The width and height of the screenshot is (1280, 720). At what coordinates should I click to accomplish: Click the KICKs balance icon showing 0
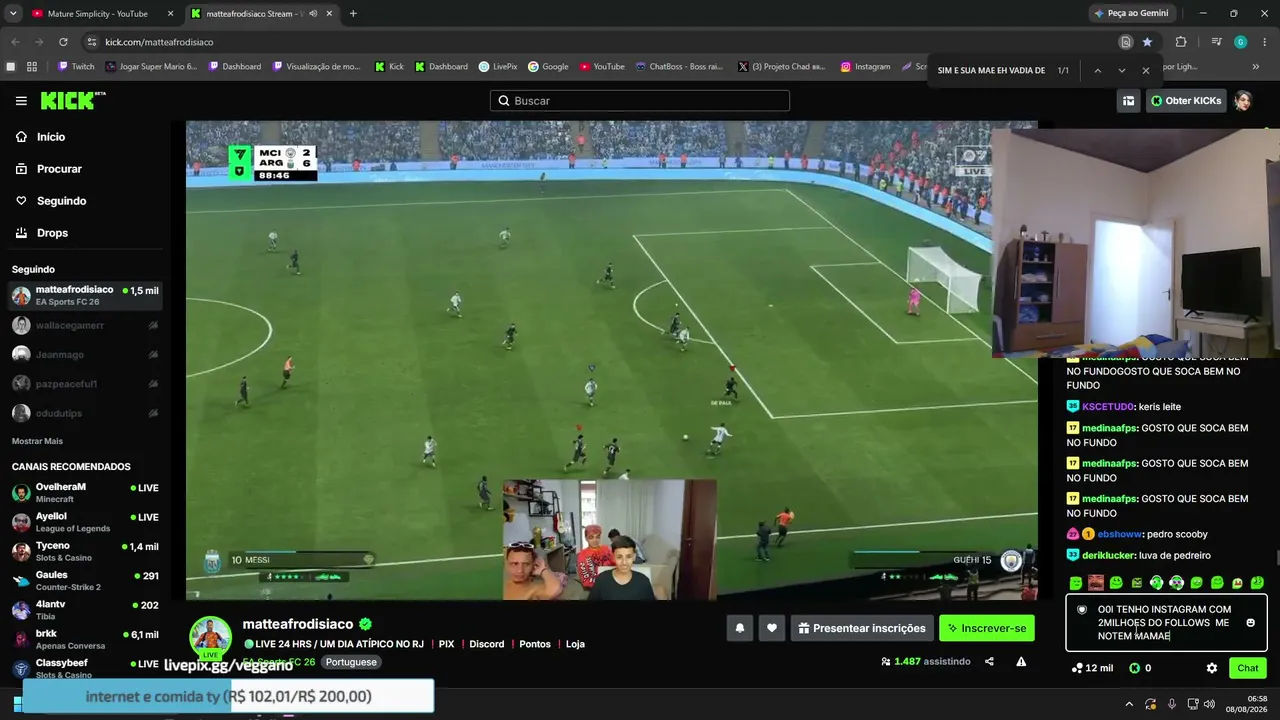(1140, 668)
